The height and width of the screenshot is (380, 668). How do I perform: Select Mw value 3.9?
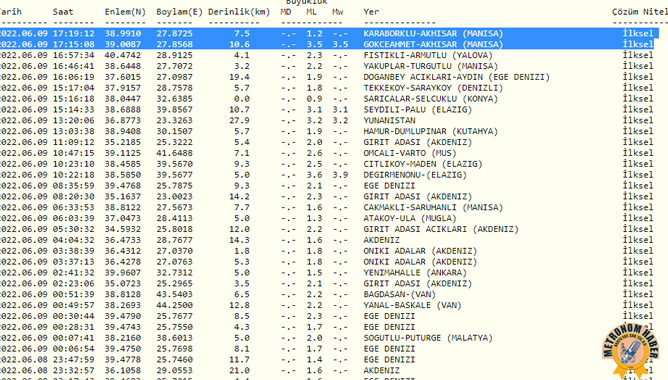pyautogui.click(x=340, y=175)
